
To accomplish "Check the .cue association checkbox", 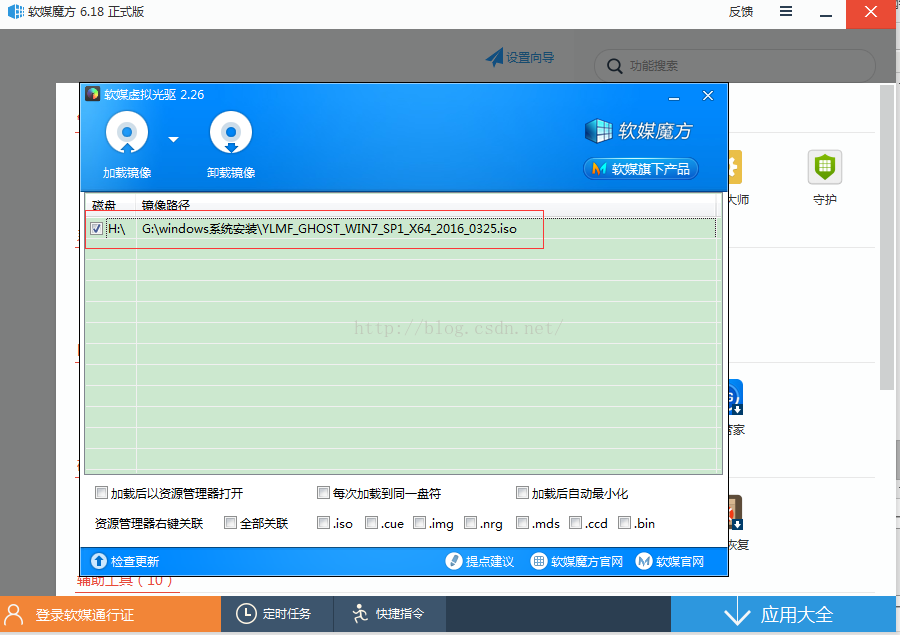I will (x=372, y=522).
